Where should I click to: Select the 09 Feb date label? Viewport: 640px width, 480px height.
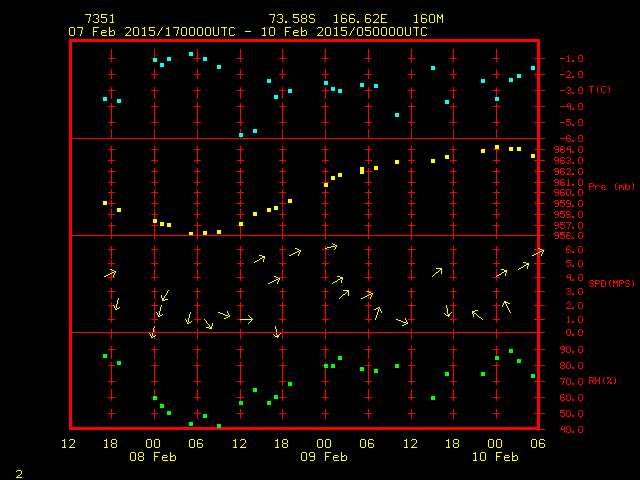pyautogui.click(x=324, y=457)
